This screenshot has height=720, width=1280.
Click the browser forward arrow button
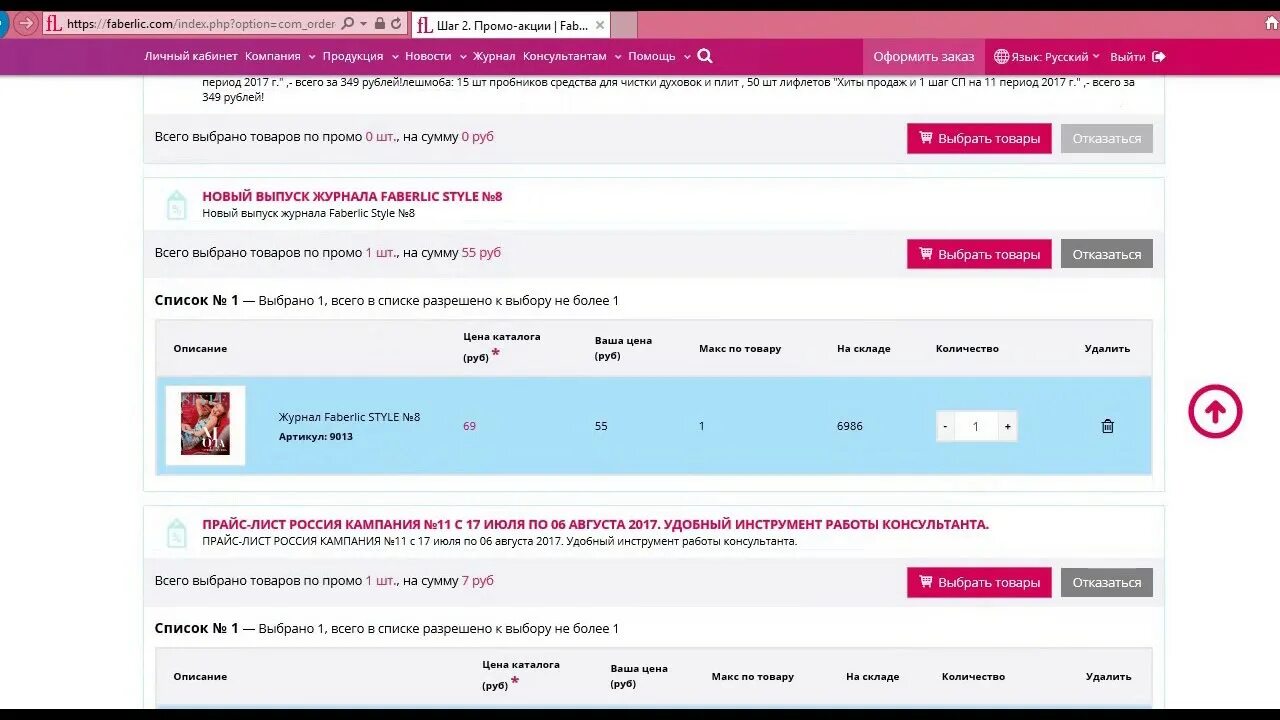click(x=26, y=23)
